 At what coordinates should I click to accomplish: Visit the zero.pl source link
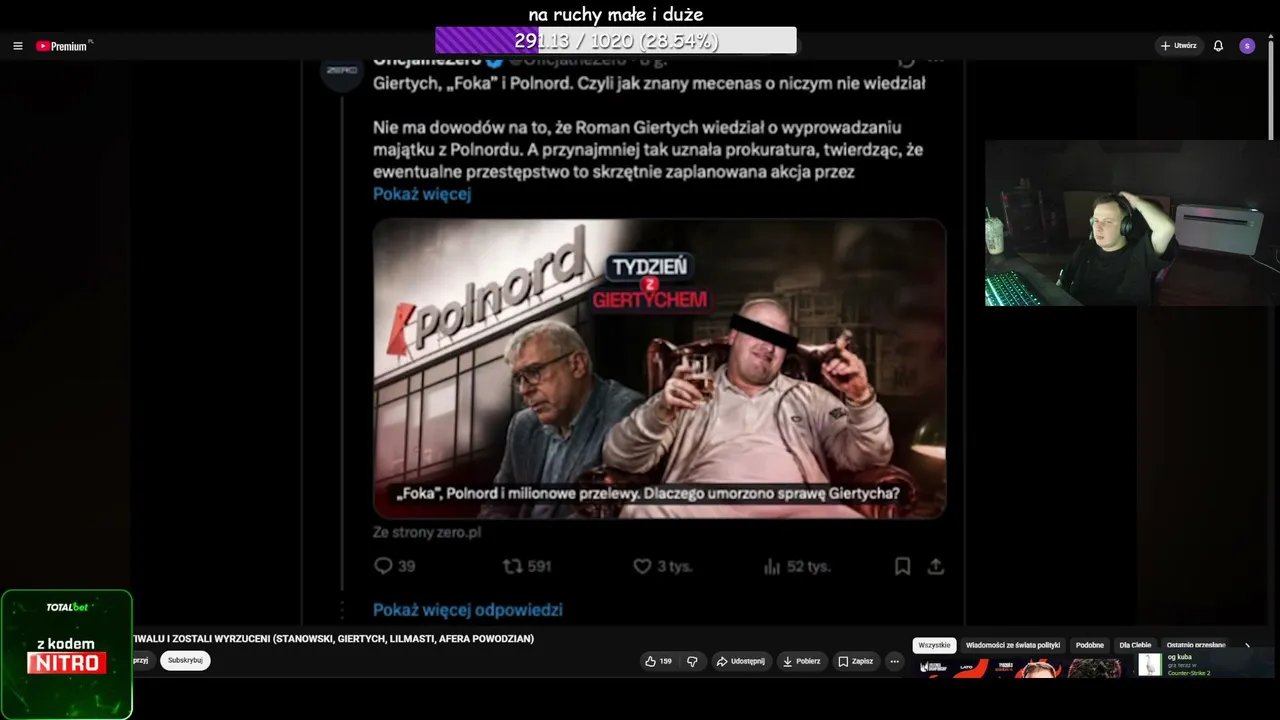427,533
